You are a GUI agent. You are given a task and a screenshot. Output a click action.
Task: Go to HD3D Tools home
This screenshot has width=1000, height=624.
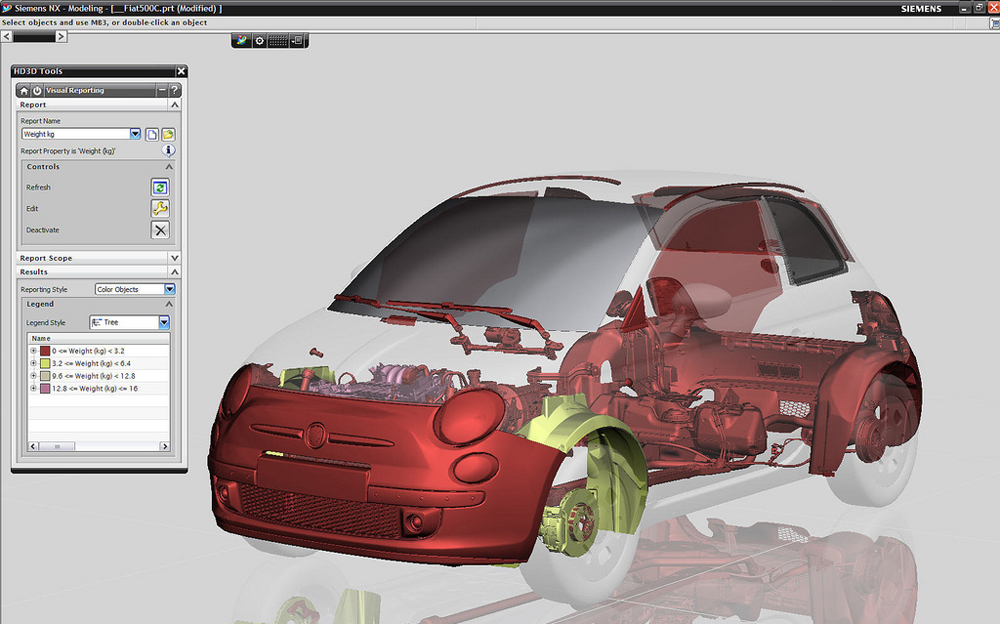(x=24, y=91)
